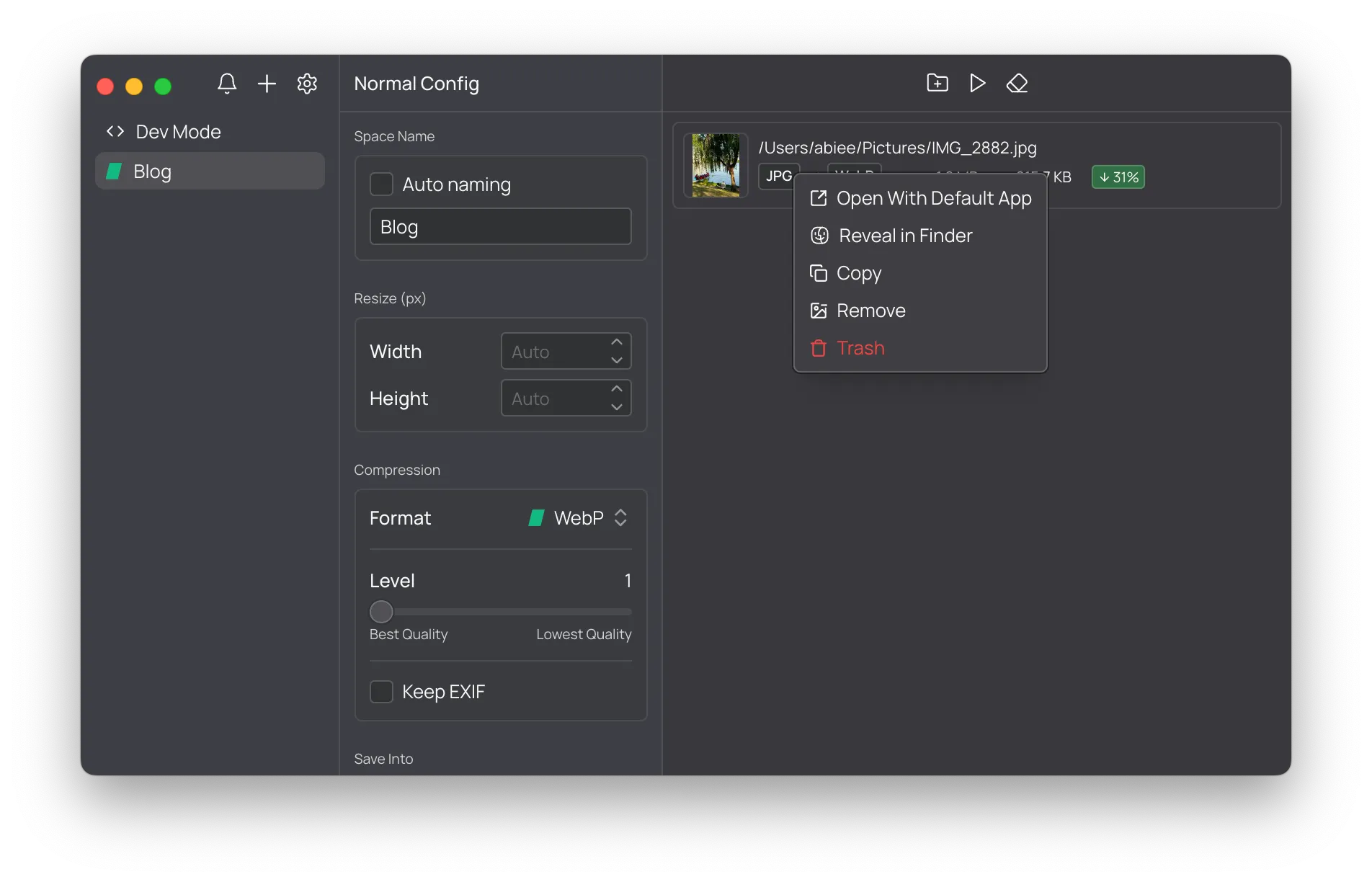The image size is (1372, 882).
Task: Click the Open With Default App icon
Action: point(819,198)
